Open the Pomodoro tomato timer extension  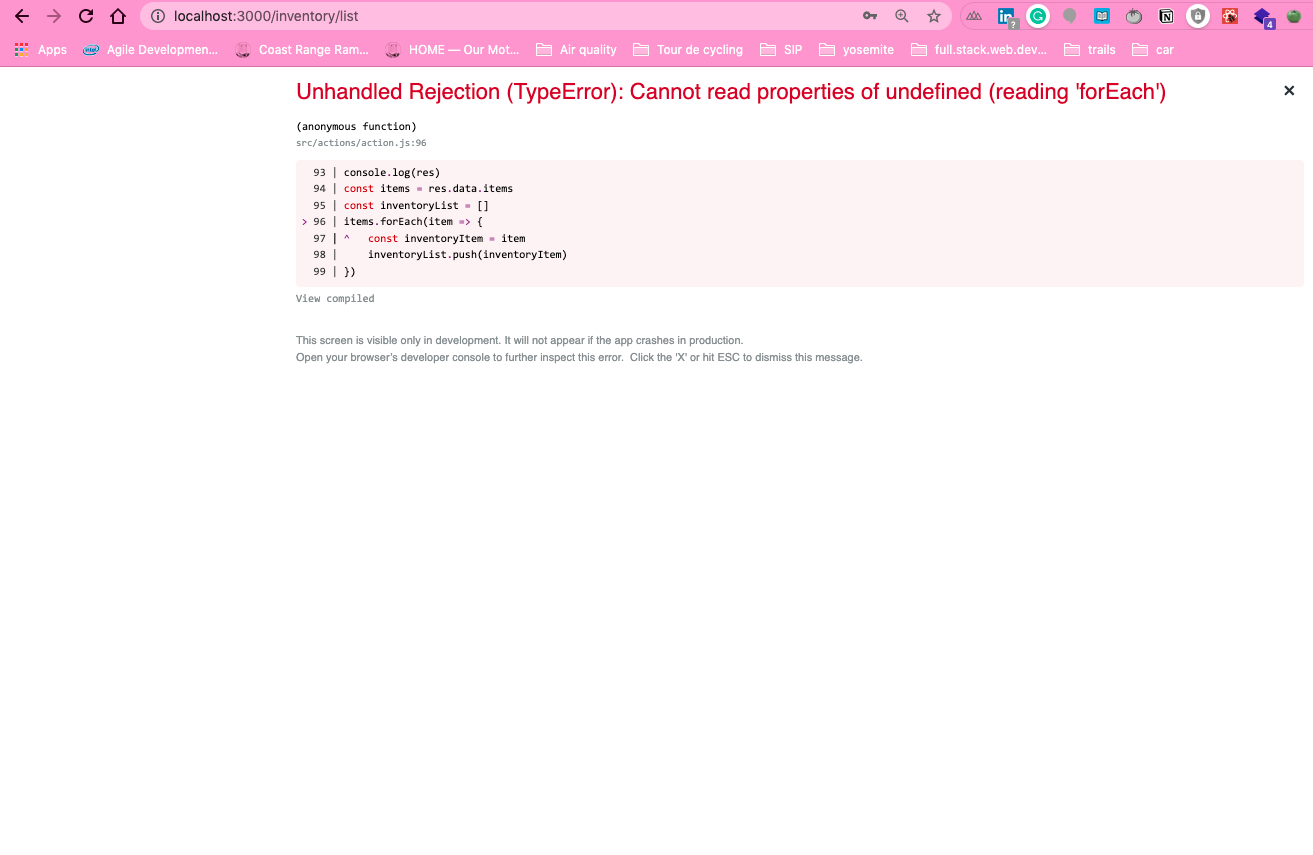1134,16
